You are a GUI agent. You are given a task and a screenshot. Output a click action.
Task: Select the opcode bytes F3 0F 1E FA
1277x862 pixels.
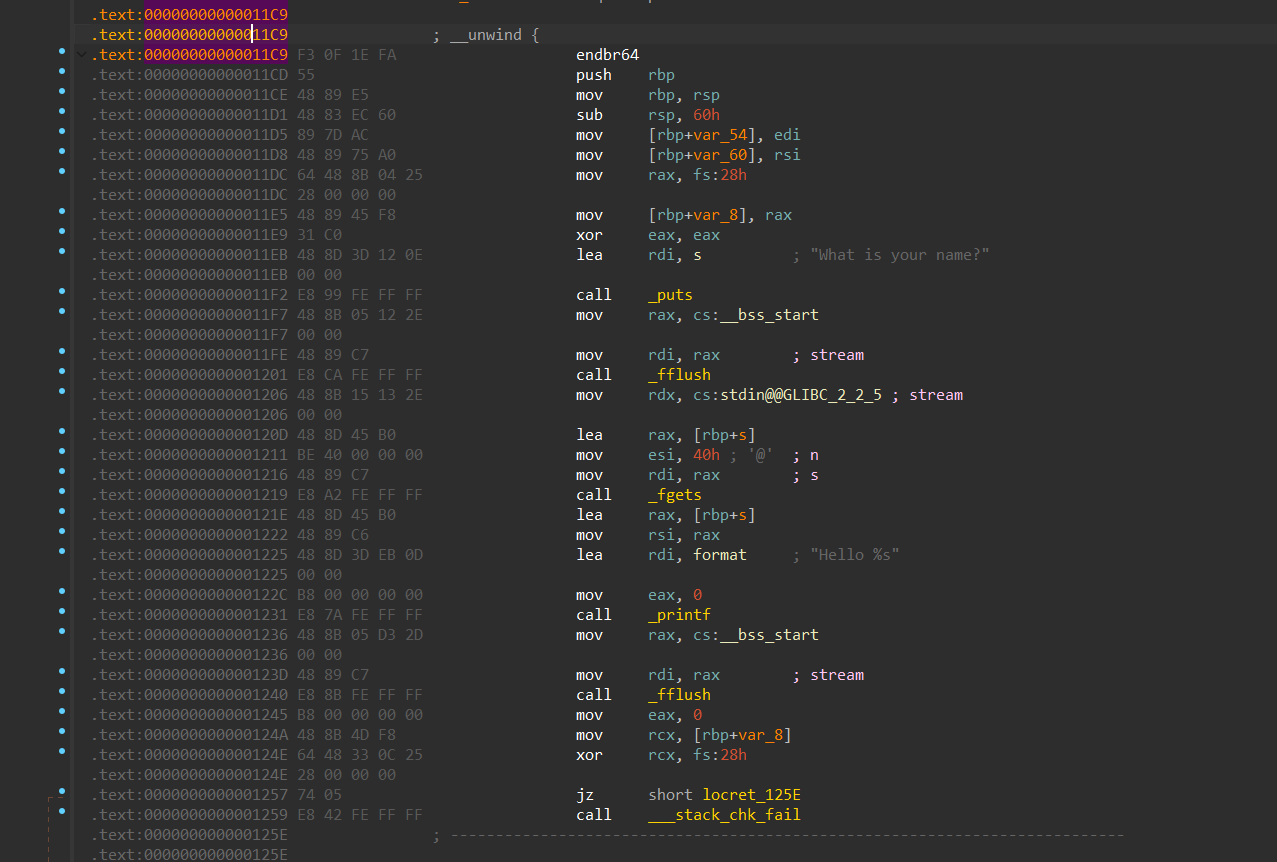347,55
